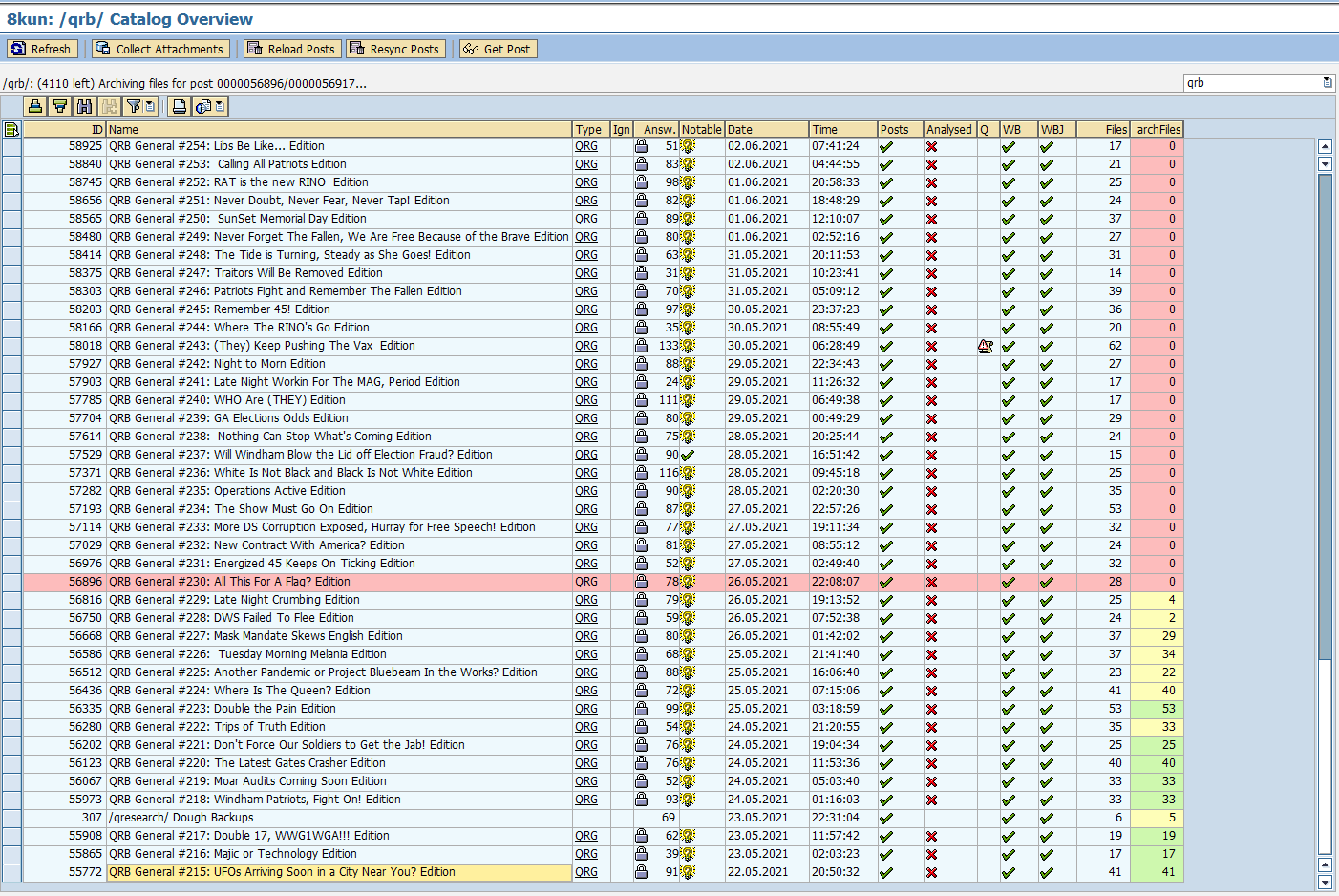Viewport: 1339px width, 896px height.
Task: Click Posts checkmark for /qresearch/ Dough Backups
Action: (886, 818)
